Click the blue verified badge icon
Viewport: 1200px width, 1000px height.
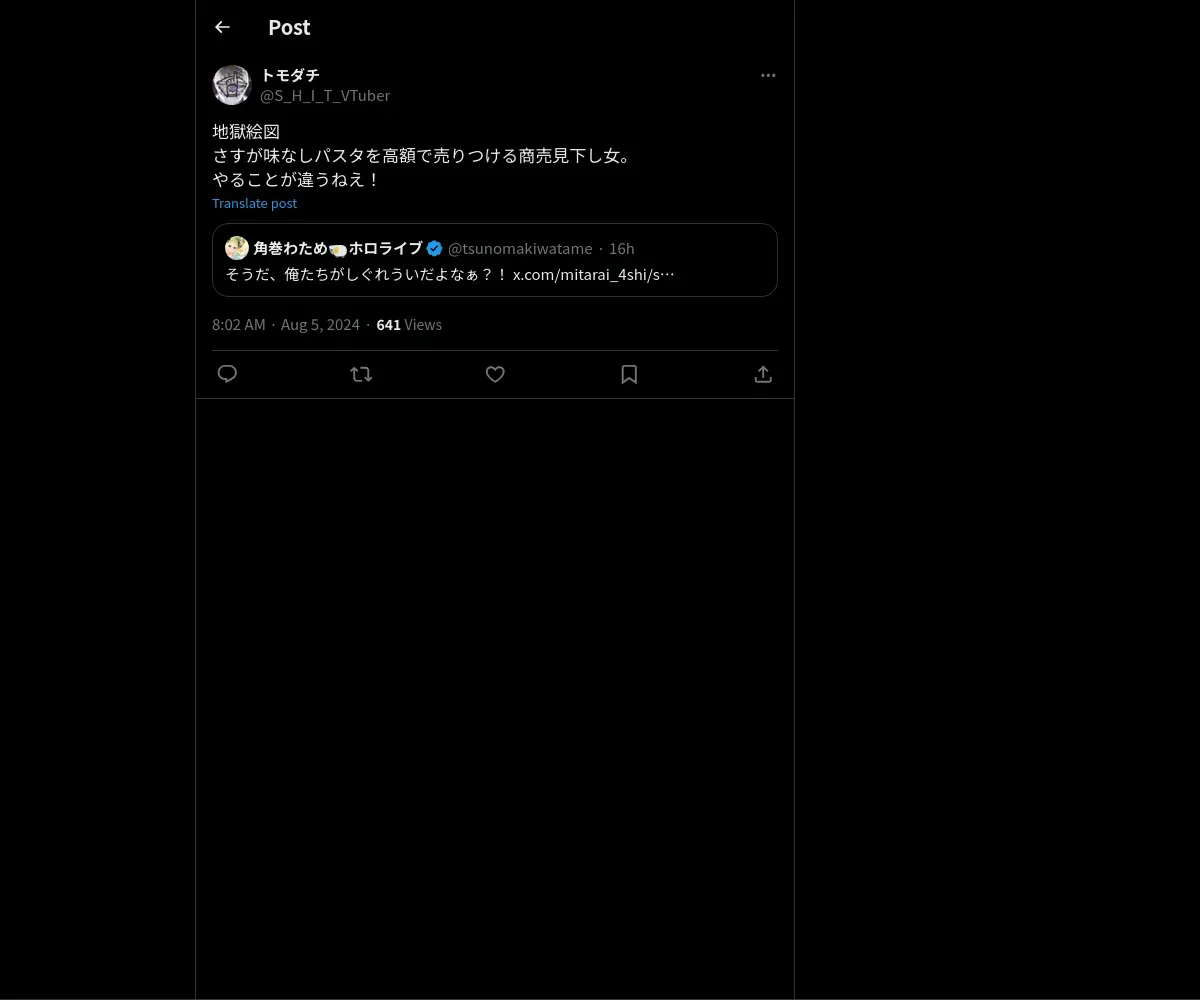pyautogui.click(x=435, y=248)
